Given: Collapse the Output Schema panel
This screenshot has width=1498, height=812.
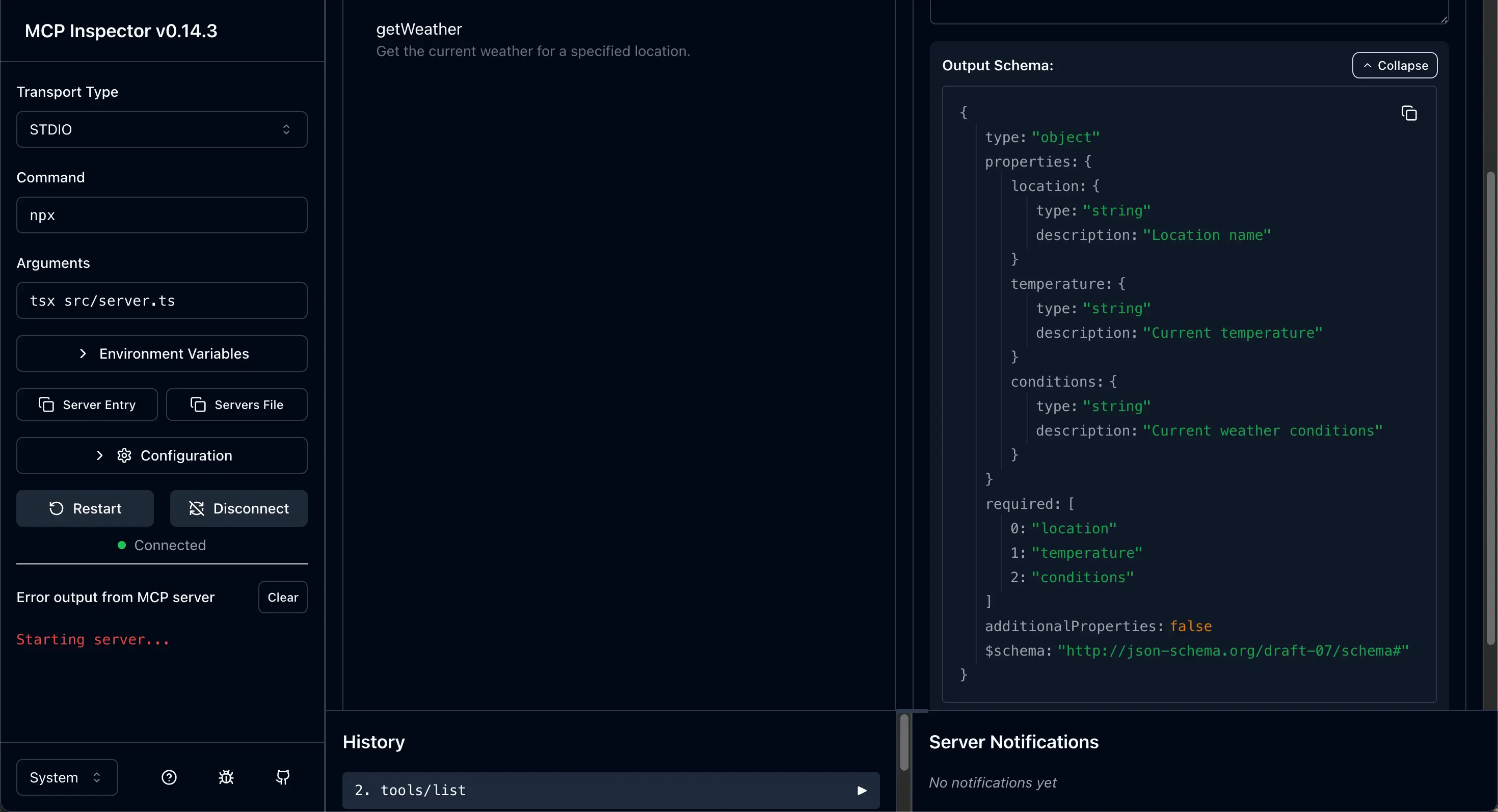Looking at the screenshot, I should point(1395,65).
